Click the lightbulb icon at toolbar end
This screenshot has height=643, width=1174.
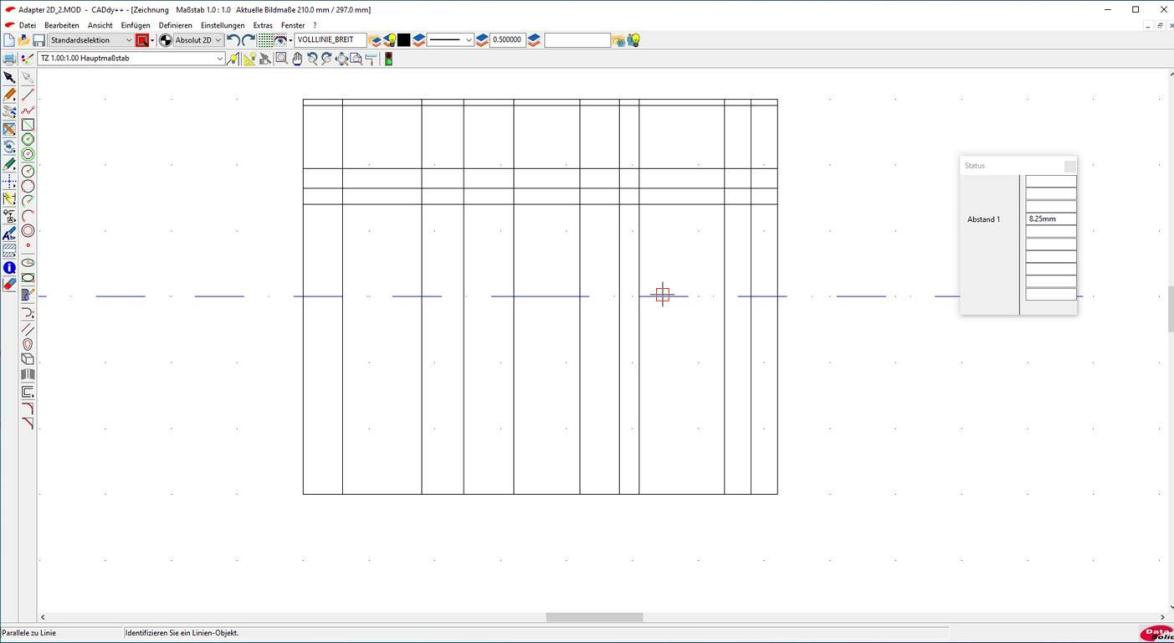point(633,40)
